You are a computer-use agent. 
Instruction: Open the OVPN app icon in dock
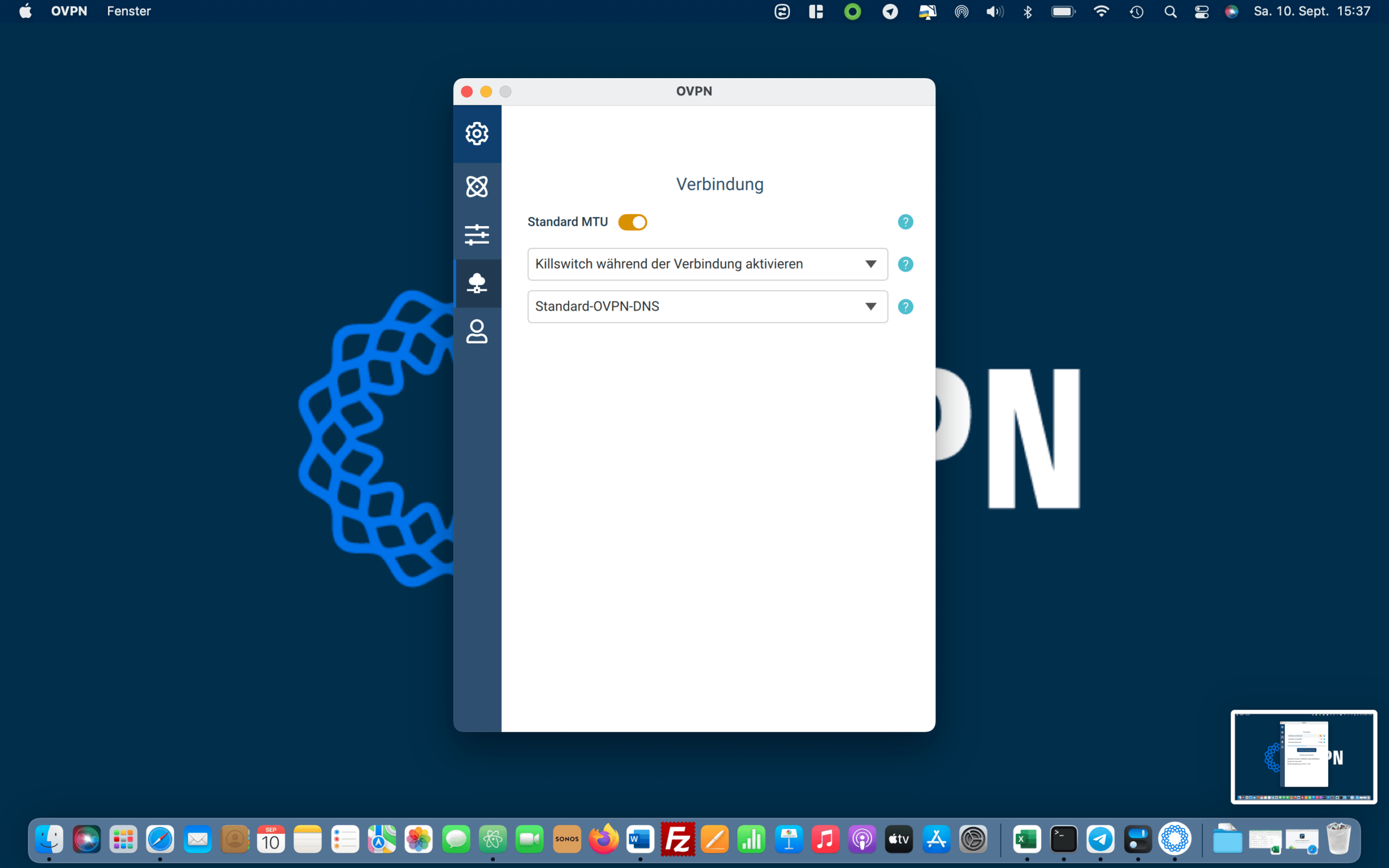(1175, 839)
